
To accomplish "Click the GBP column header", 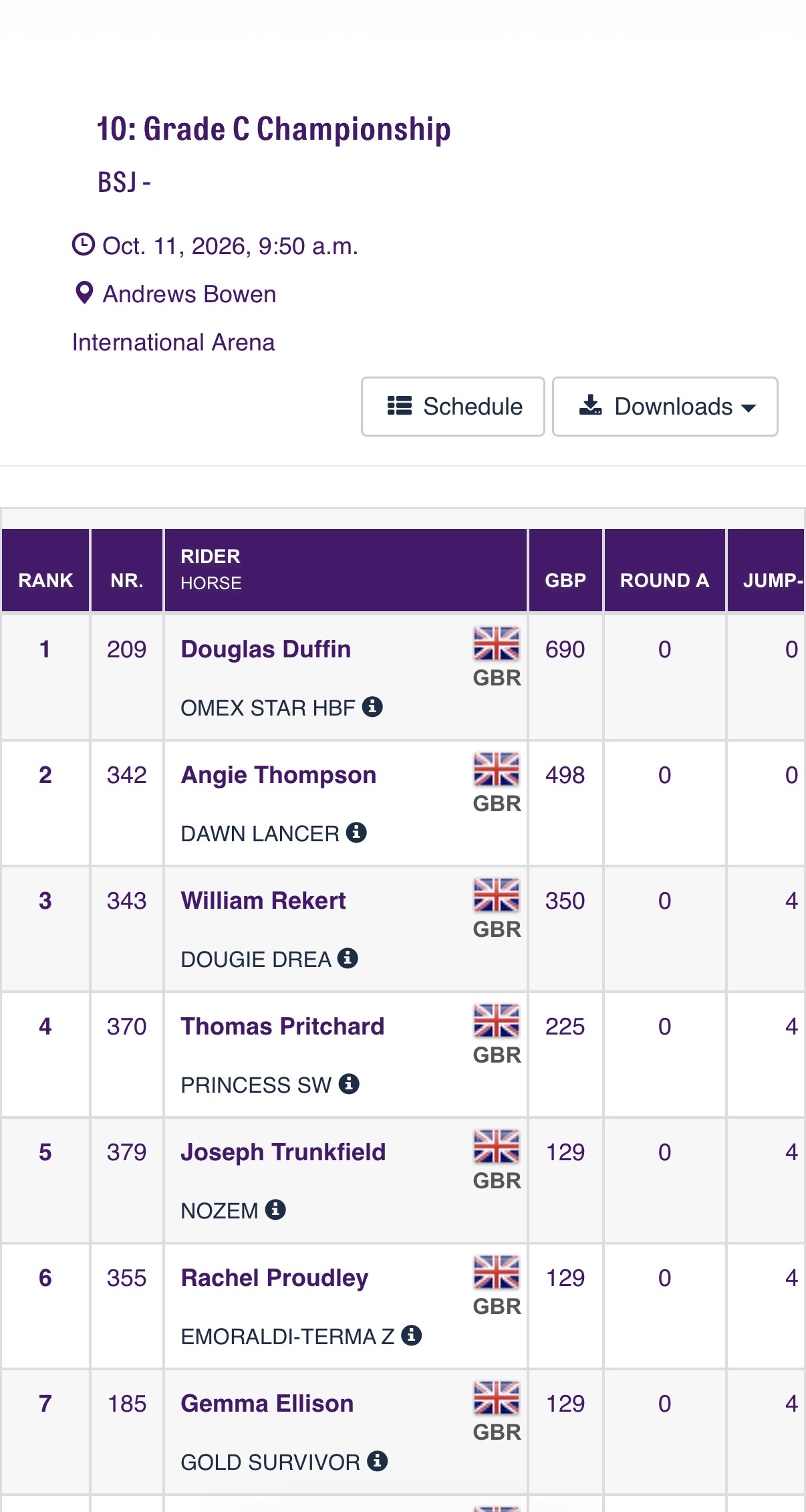I will [565, 570].
